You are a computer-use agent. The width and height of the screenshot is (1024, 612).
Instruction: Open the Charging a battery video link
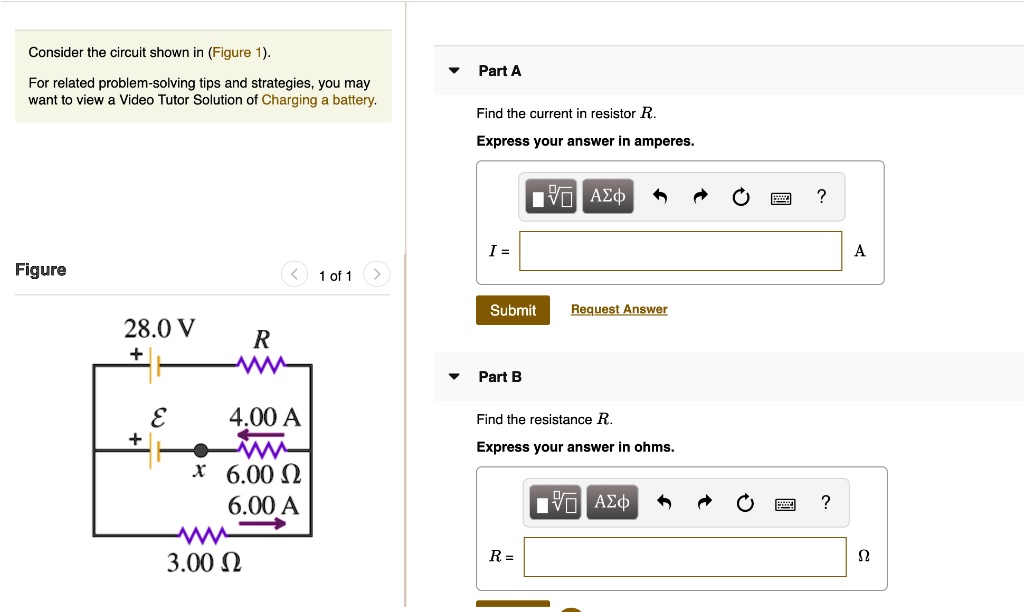point(316,100)
